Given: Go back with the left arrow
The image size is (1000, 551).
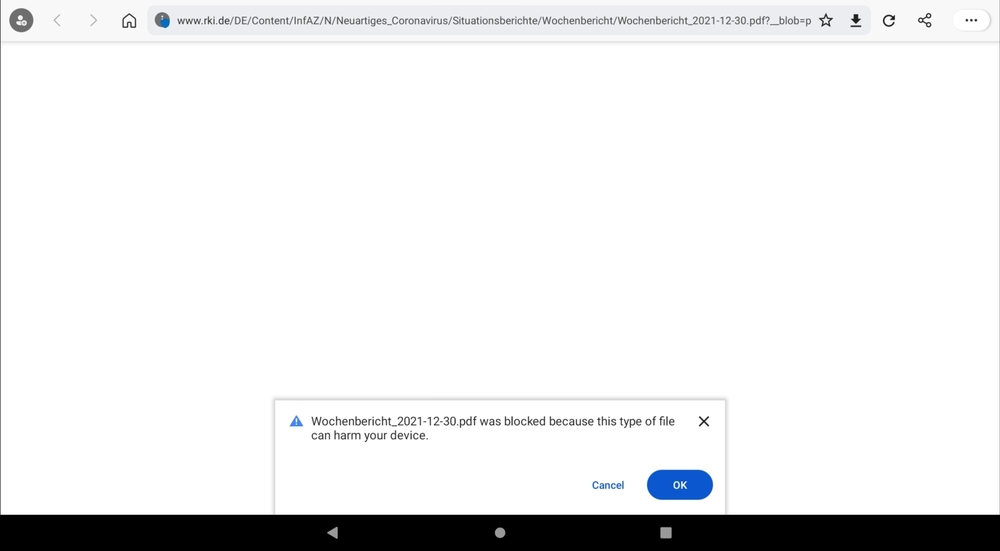Looking at the screenshot, I should [x=57, y=20].
